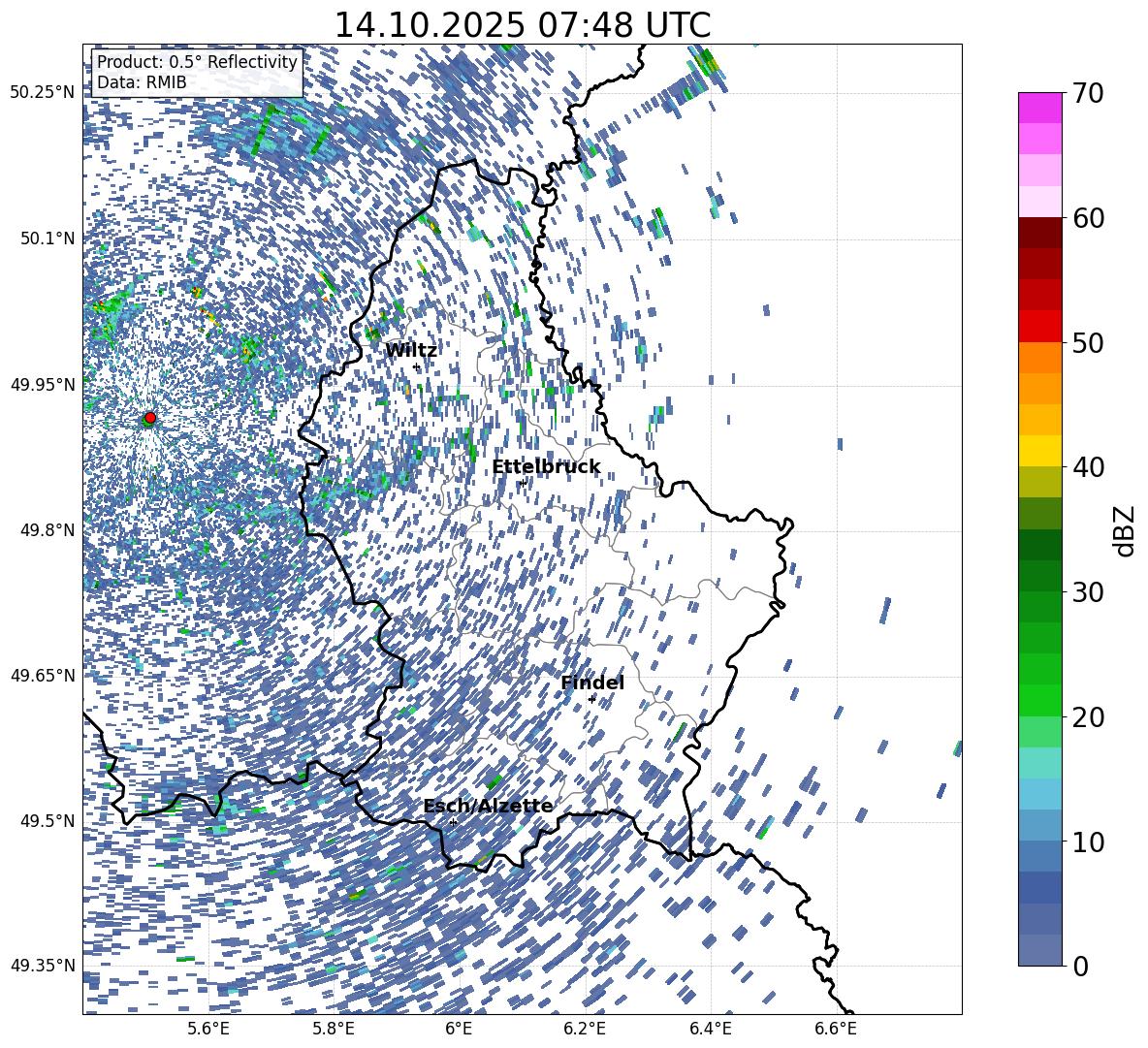Click the 50.25°N latitude label
The image size is (1148, 1048).
click(x=43, y=92)
